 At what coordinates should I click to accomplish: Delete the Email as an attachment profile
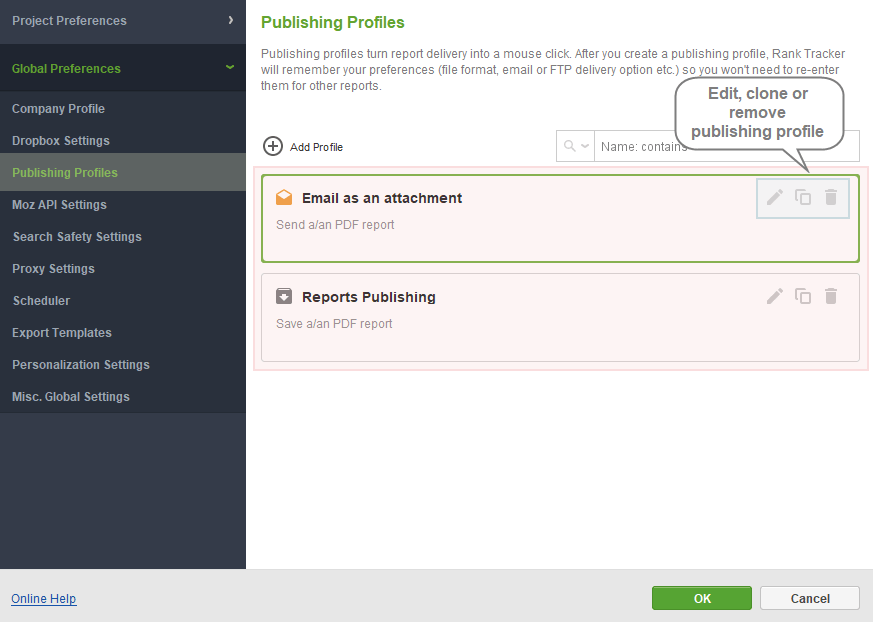[x=831, y=197]
